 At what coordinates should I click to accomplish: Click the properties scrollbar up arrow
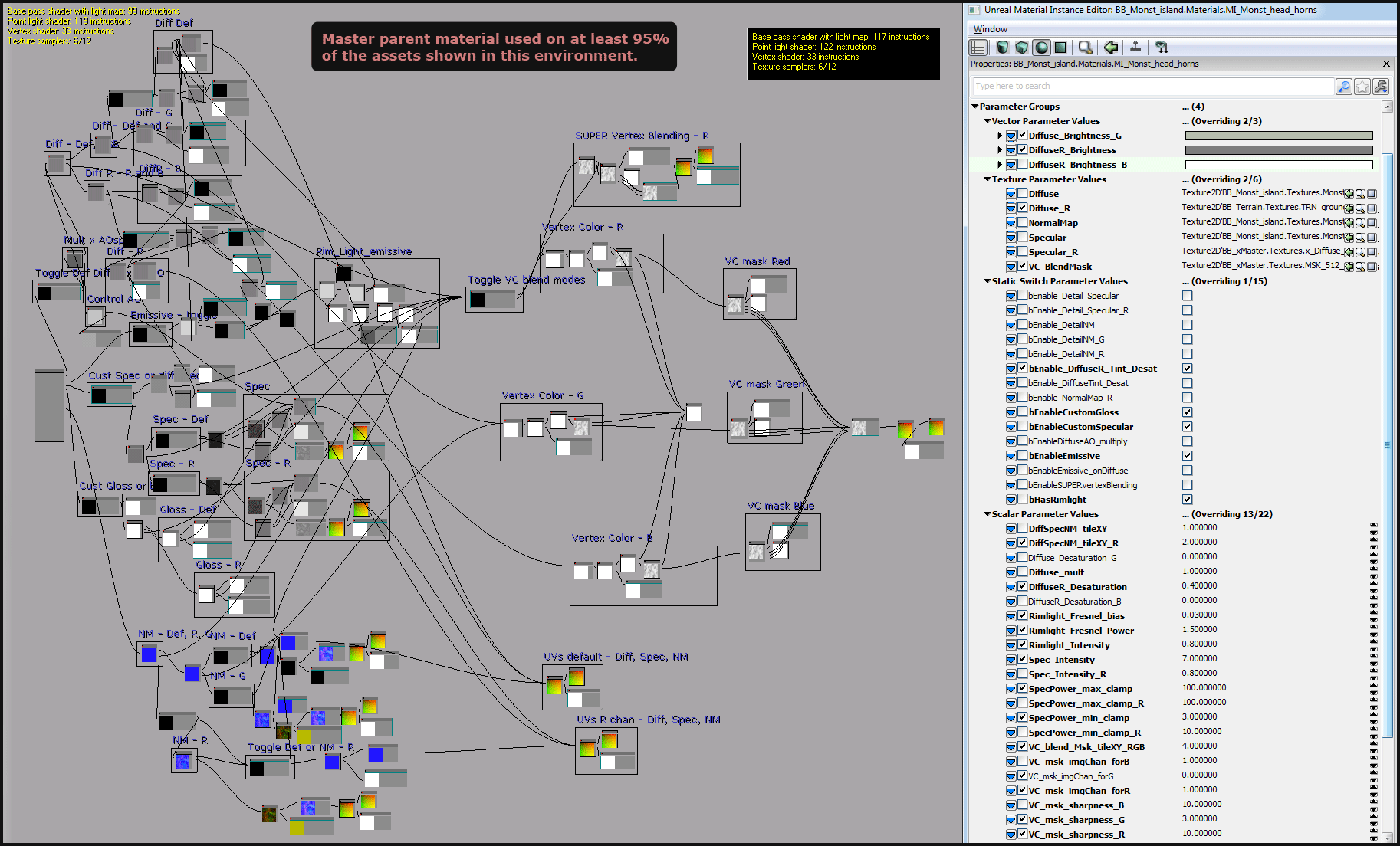[x=1387, y=107]
